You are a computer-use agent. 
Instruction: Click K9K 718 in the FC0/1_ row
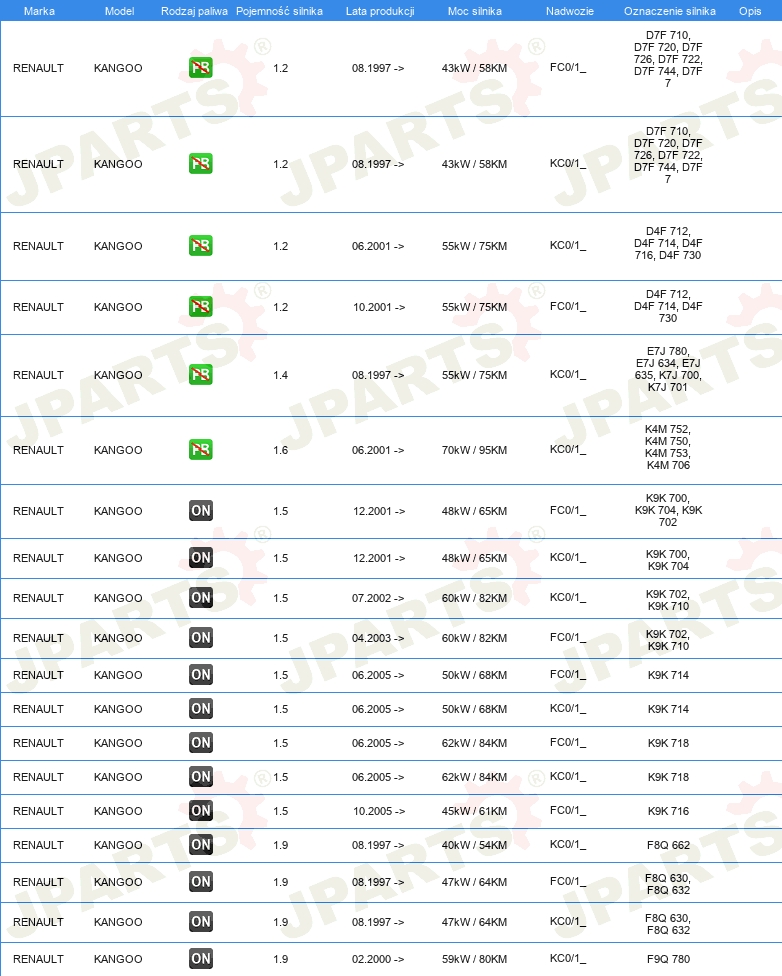click(x=668, y=743)
